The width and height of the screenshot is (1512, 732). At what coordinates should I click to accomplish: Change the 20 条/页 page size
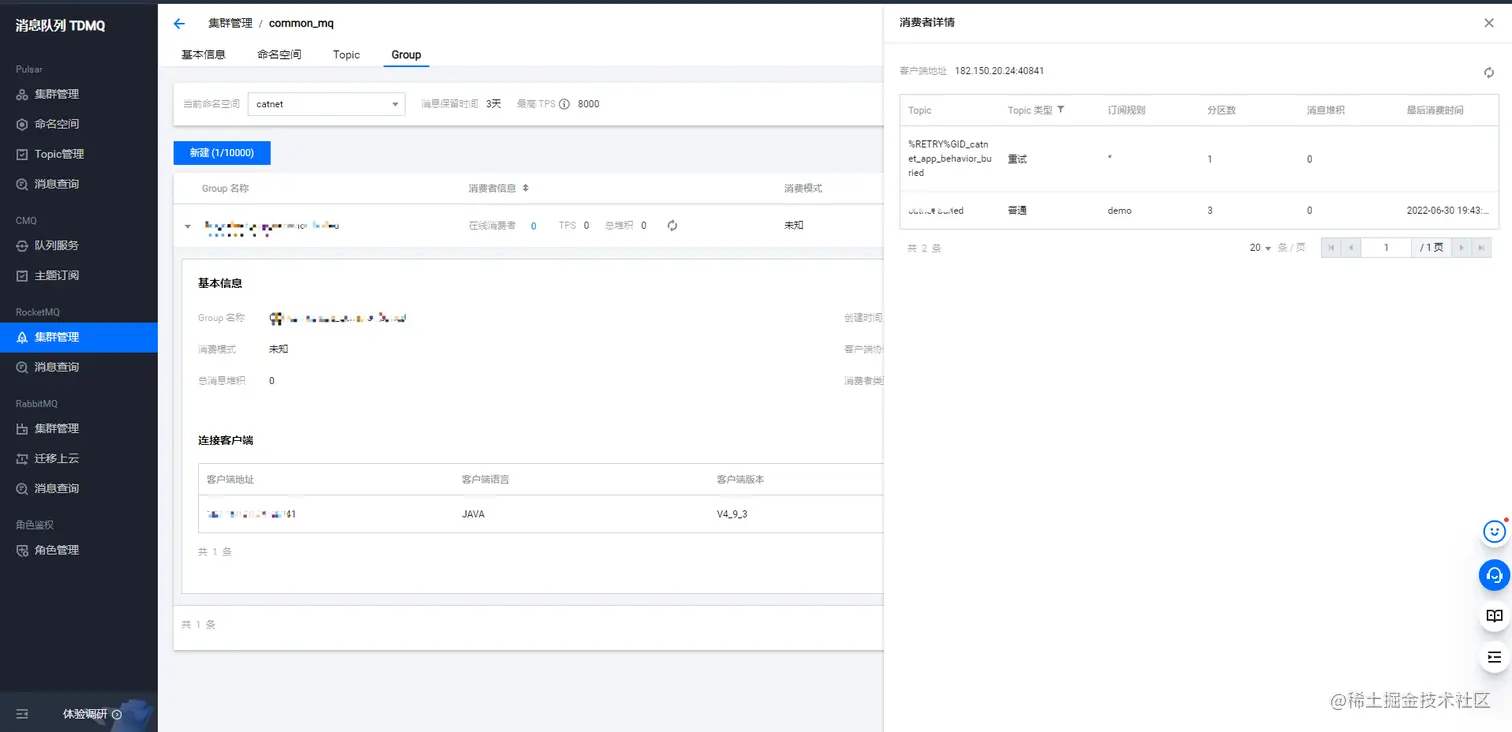point(1260,248)
